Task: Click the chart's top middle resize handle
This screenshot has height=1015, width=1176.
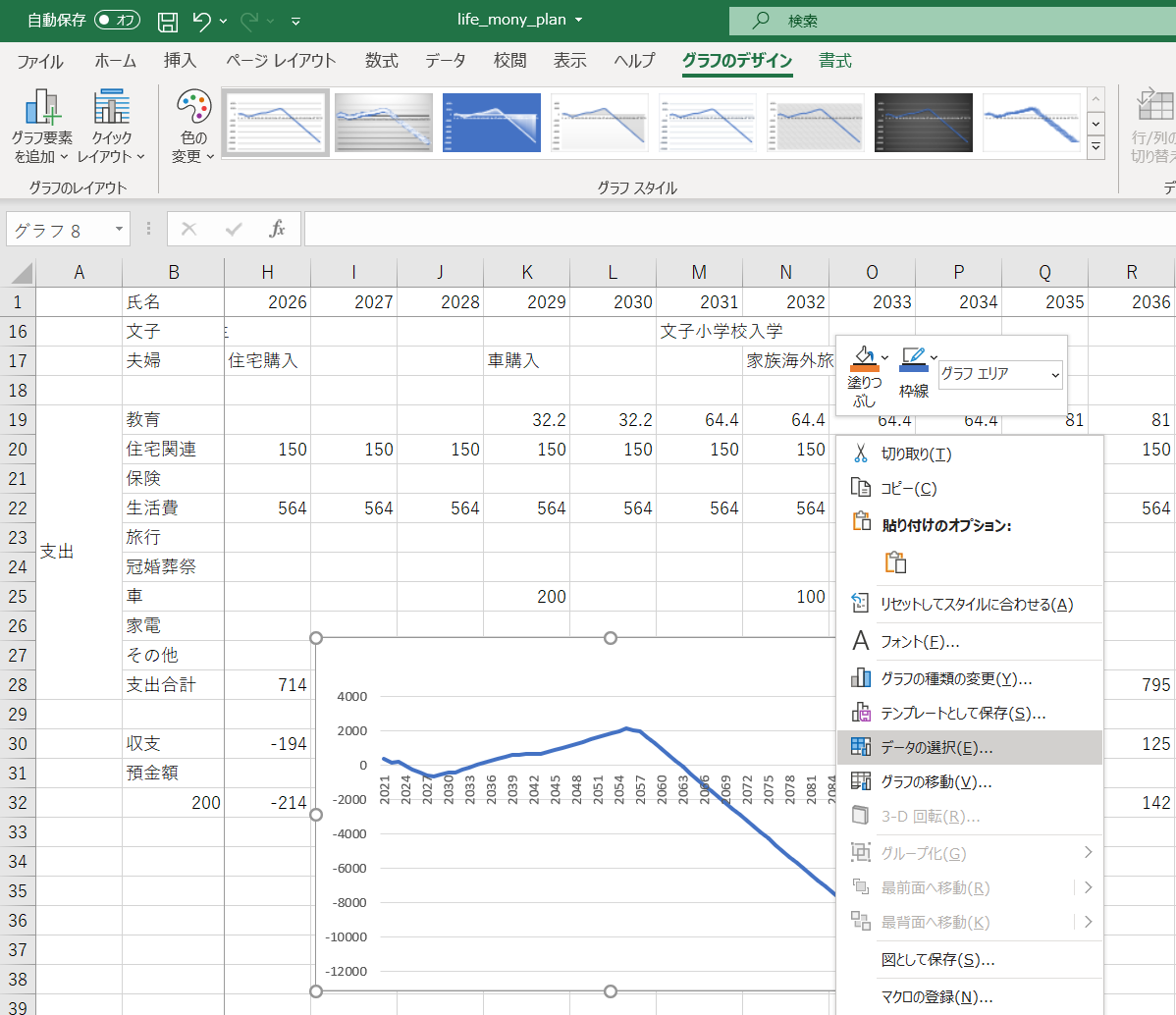Action: click(611, 638)
